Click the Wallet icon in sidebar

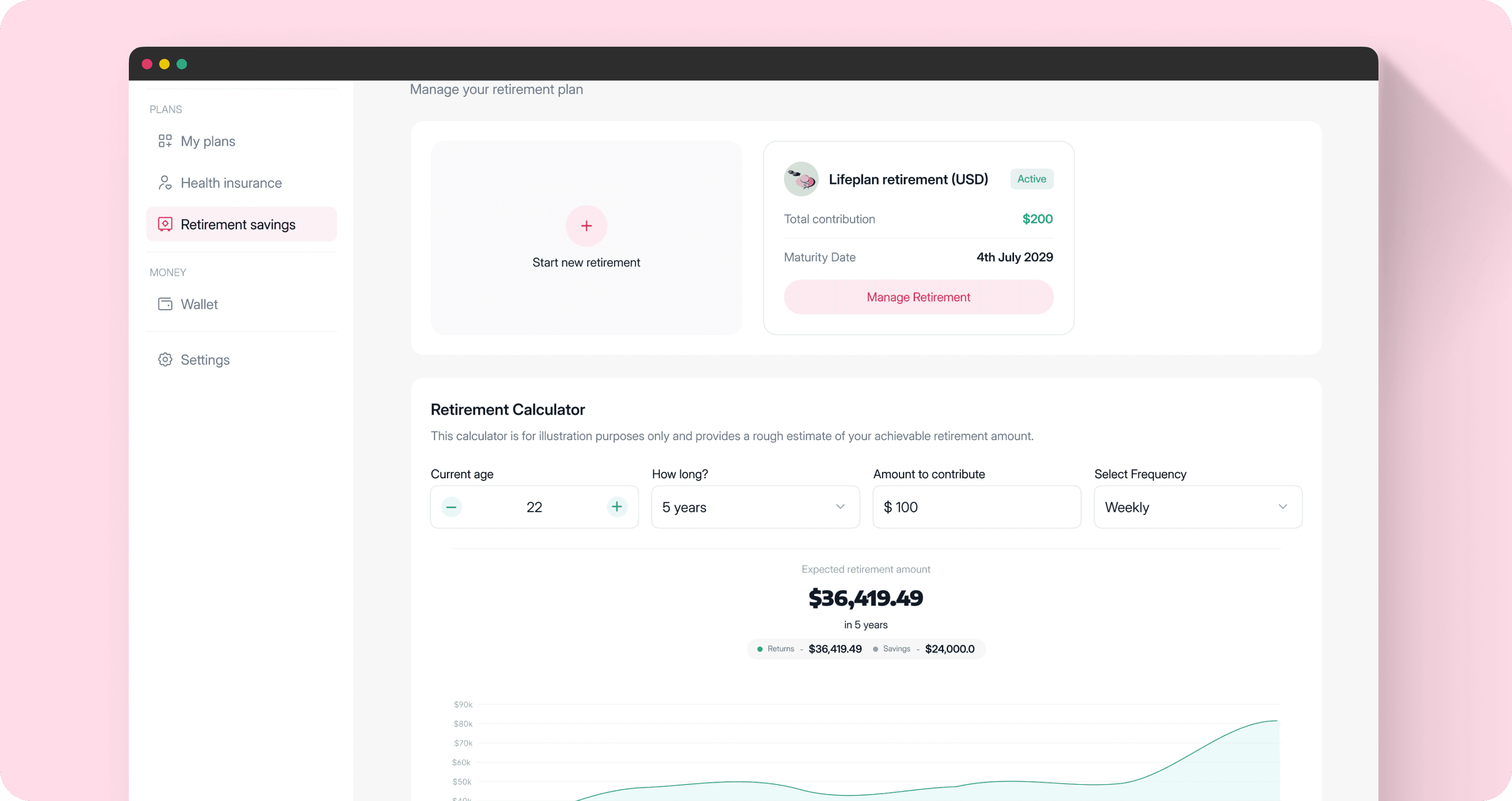tap(165, 304)
